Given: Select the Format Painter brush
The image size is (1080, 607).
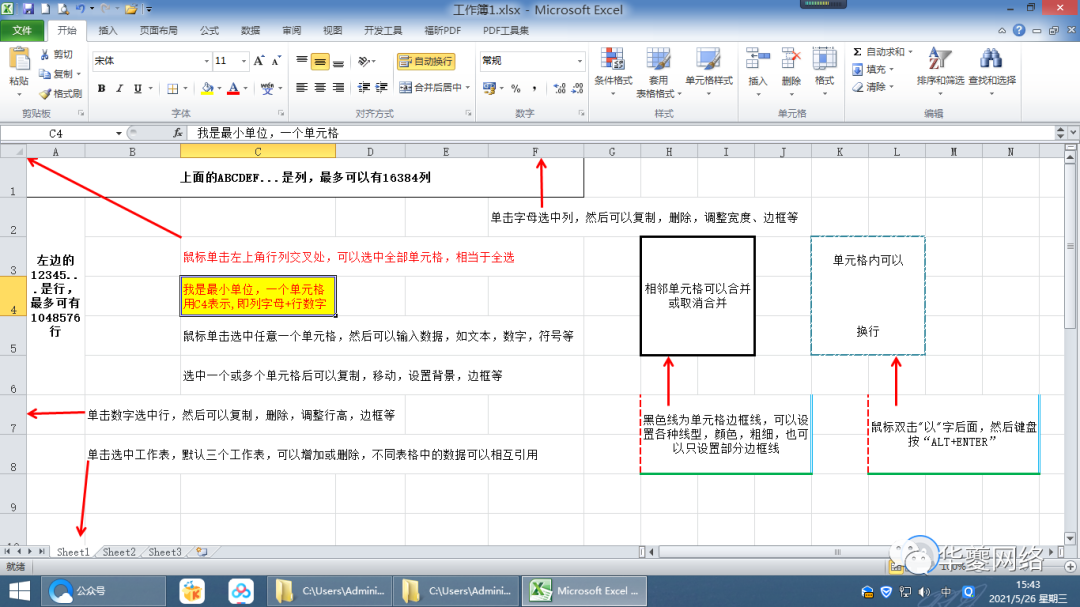Looking at the screenshot, I should point(61,93).
